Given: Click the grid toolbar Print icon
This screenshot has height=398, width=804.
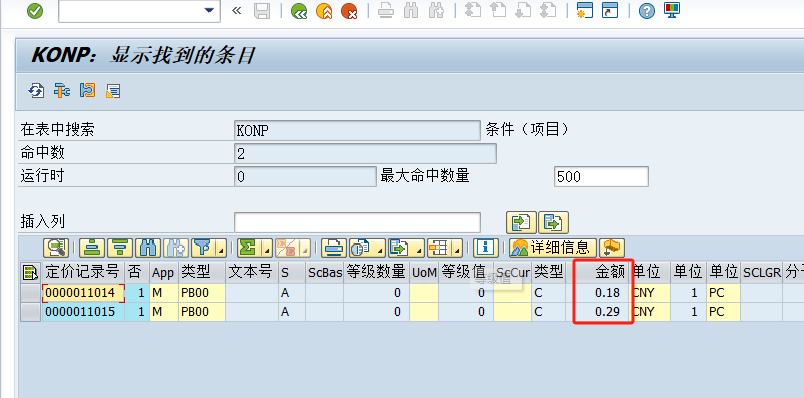Looking at the screenshot, I should (x=334, y=248).
